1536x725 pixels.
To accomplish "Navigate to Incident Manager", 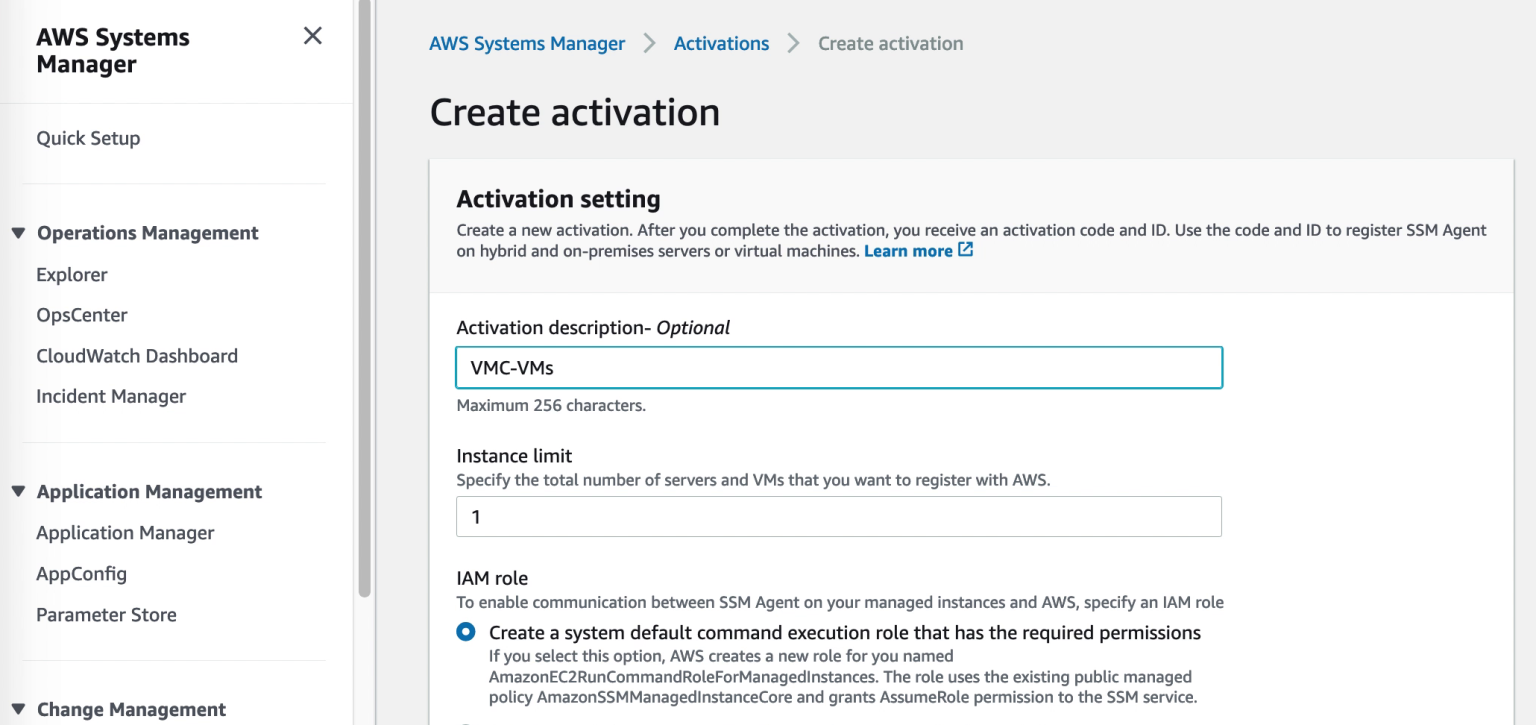I will [111, 396].
